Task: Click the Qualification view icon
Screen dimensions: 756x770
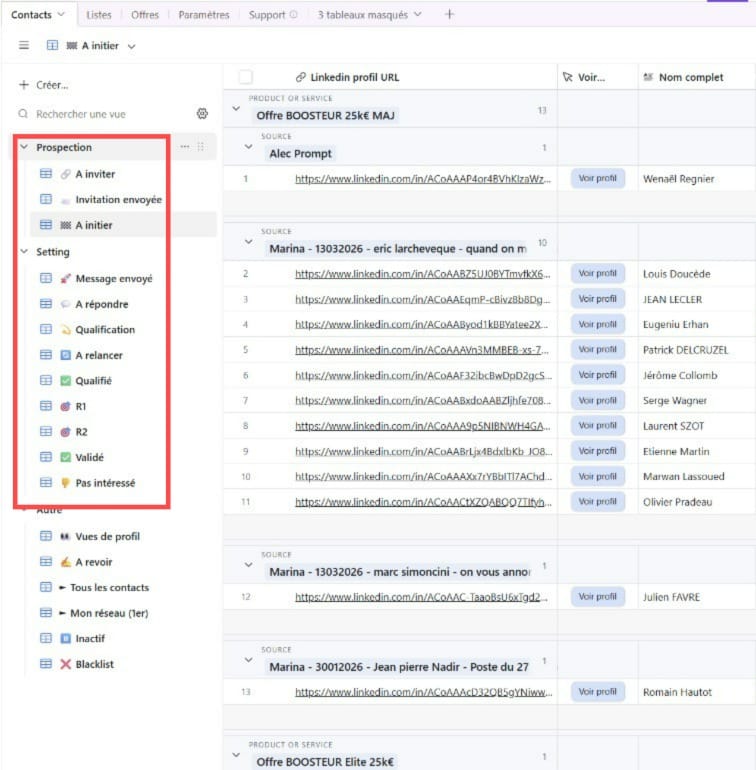Action: click(65, 330)
